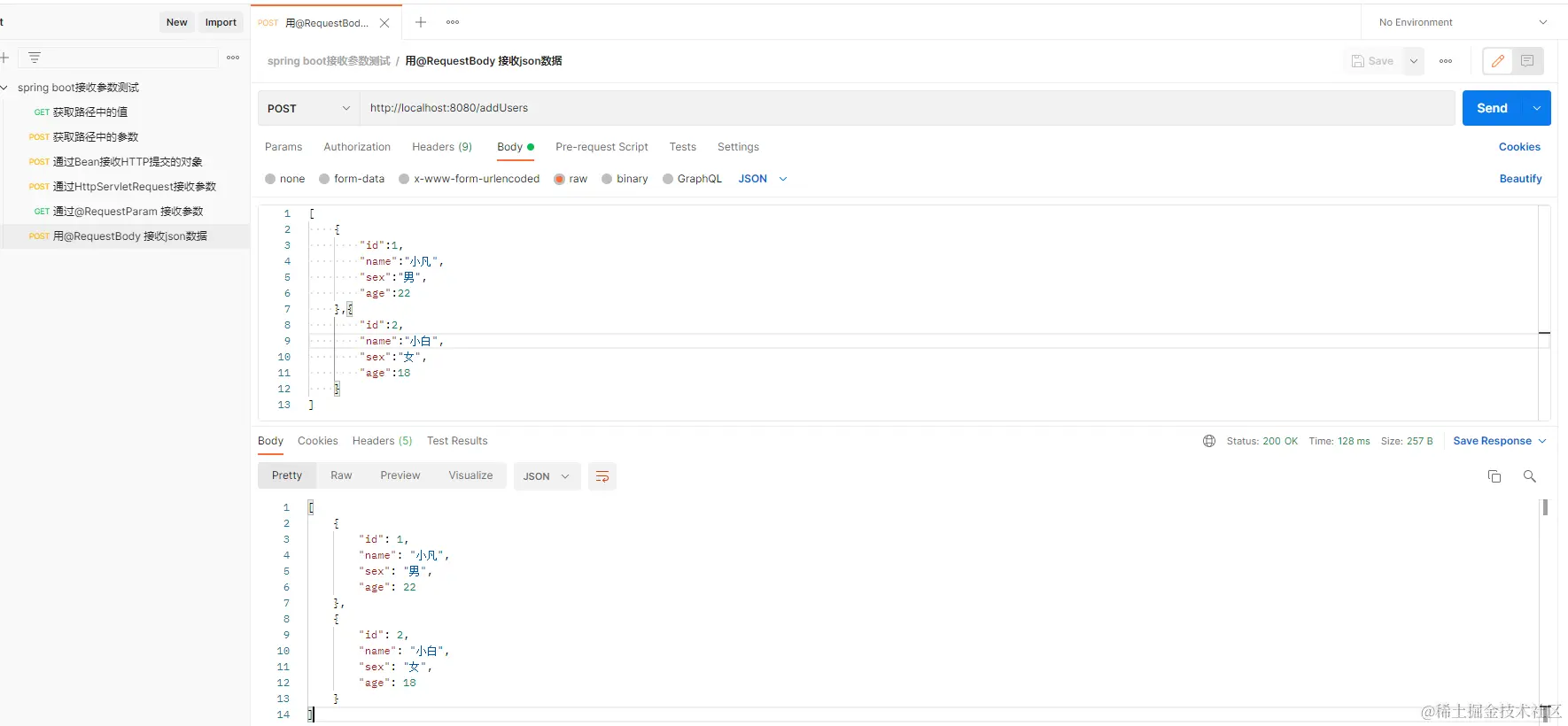Open the request body JSON format dropdown
This screenshot has height=726, width=1568.
[763, 179]
